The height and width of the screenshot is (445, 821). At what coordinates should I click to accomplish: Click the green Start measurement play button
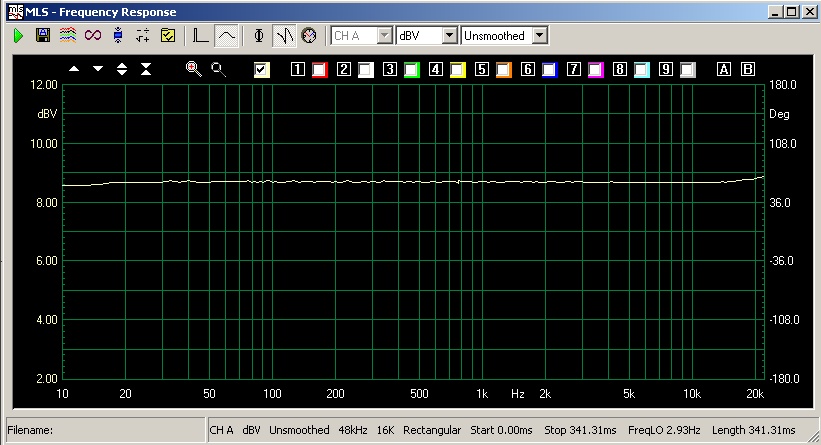[18, 36]
